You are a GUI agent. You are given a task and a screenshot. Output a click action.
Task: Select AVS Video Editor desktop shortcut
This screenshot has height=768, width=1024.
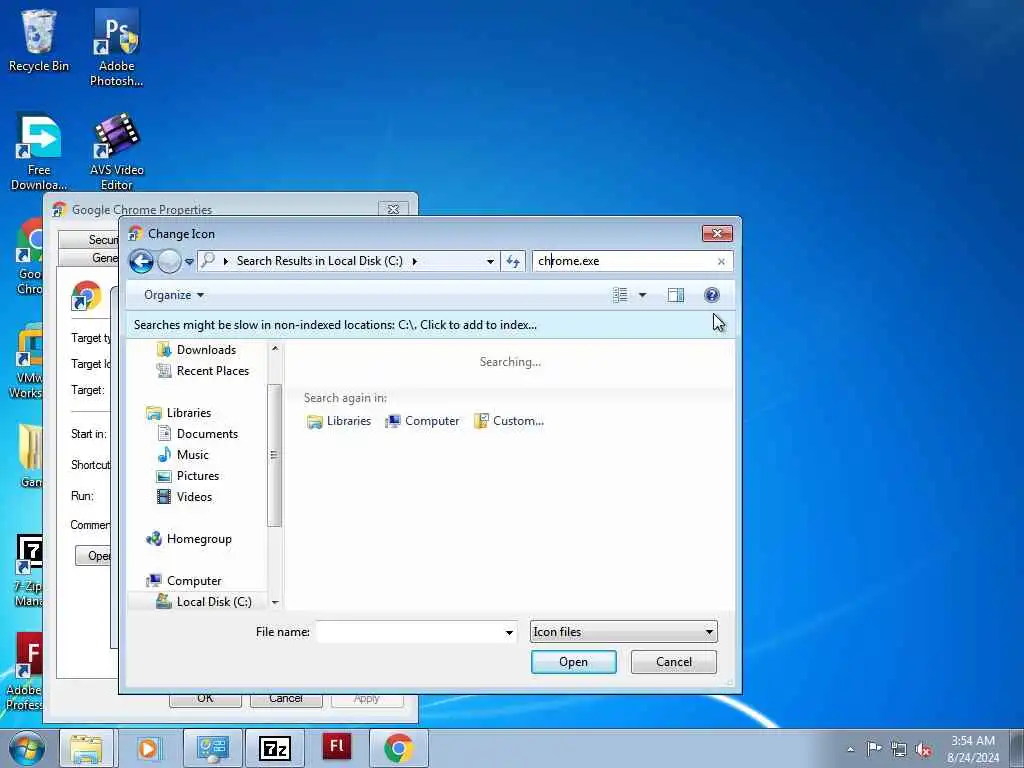116,152
